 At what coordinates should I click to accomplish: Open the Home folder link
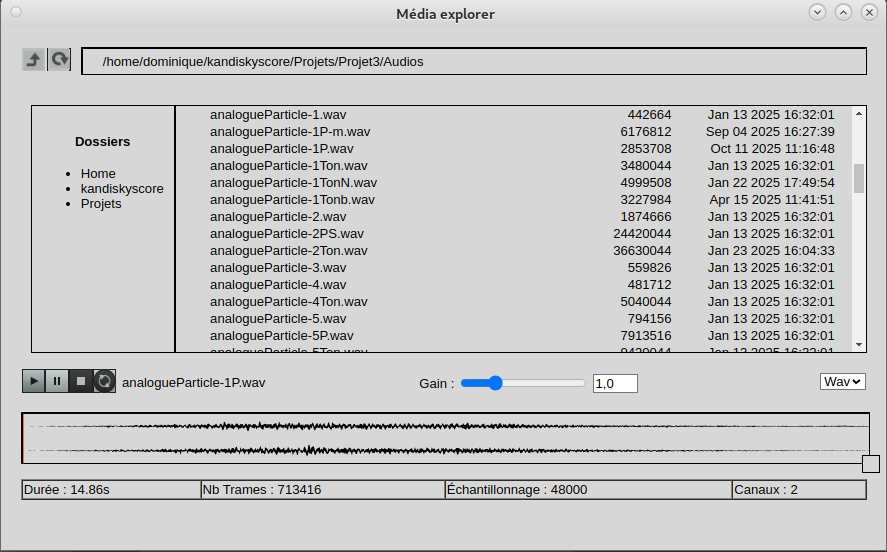coord(98,173)
